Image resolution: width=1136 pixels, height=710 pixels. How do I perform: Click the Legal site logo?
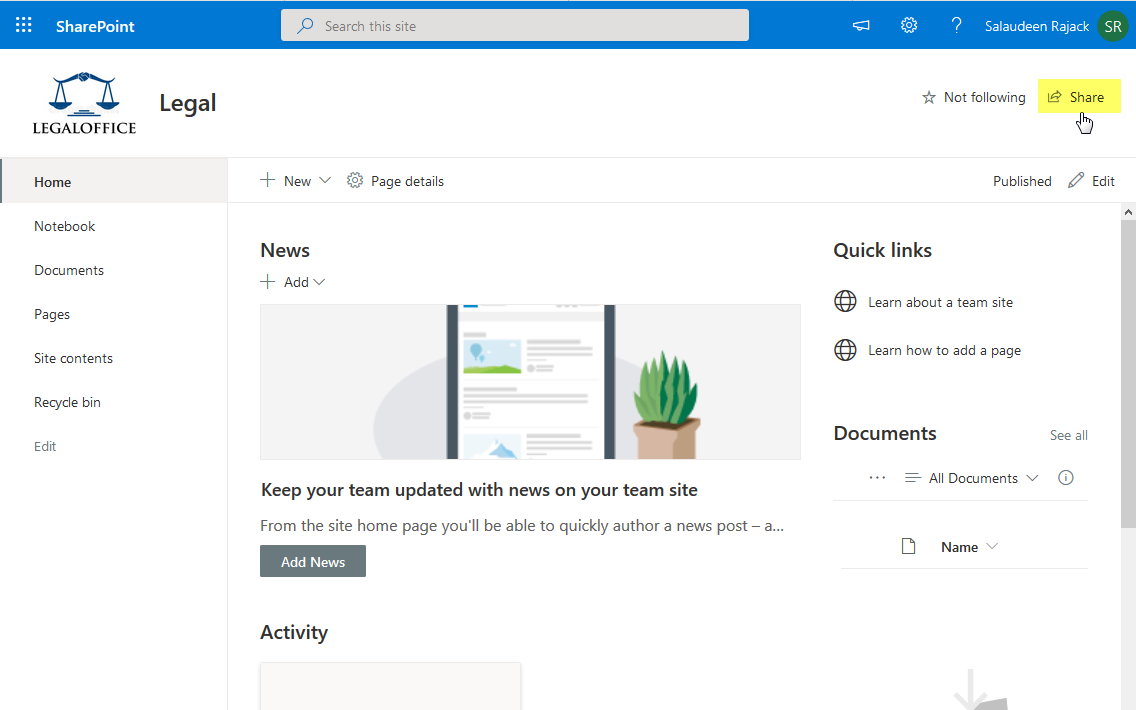pyautogui.click(x=84, y=101)
